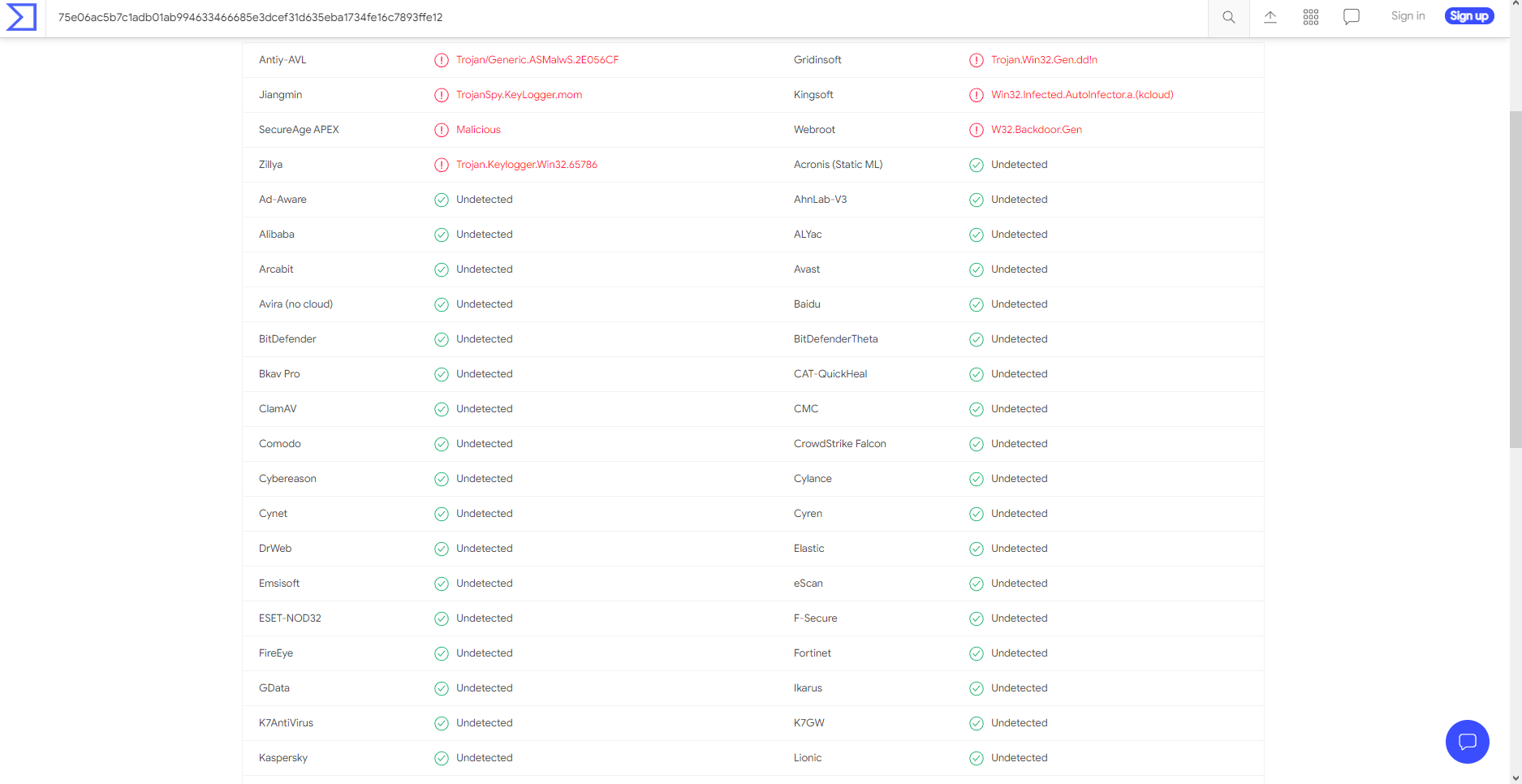Image resolution: width=1522 pixels, height=784 pixels.
Task: Click the alert icon beside Gridinsoft result
Action: (x=977, y=60)
